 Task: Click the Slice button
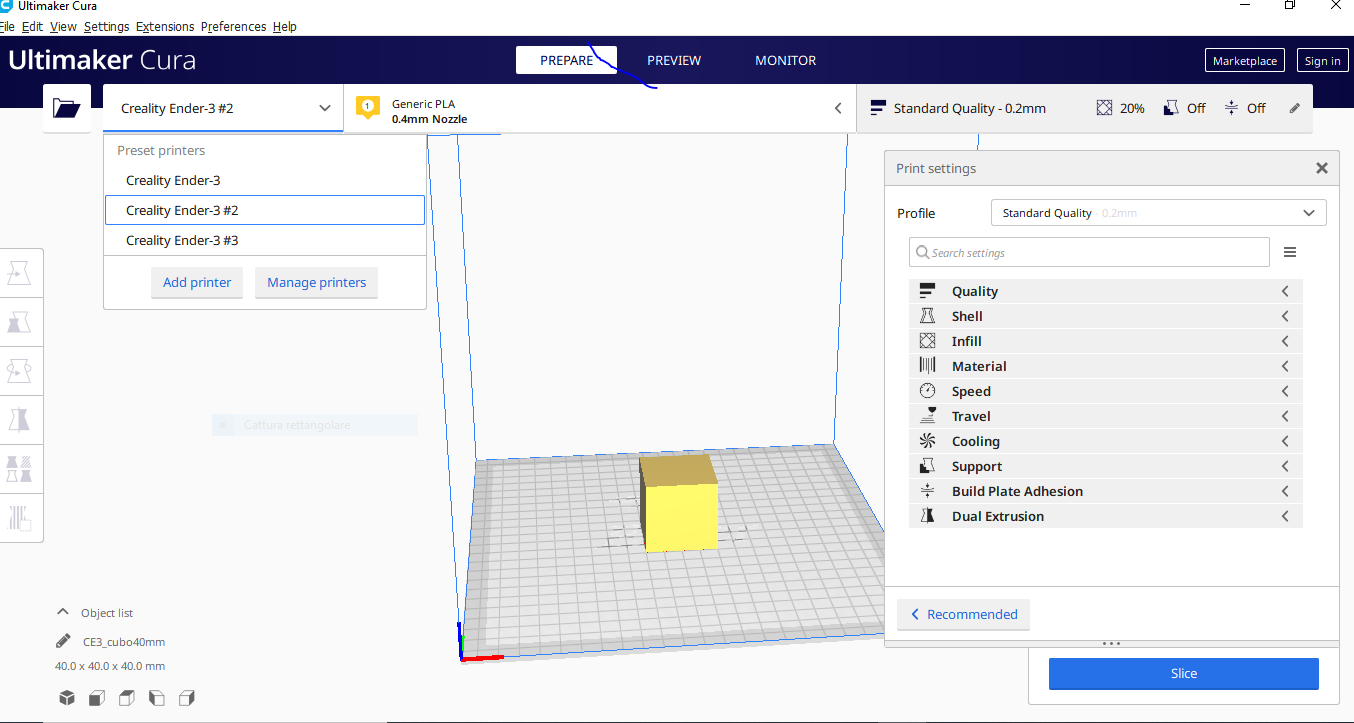click(x=1183, y=673)
